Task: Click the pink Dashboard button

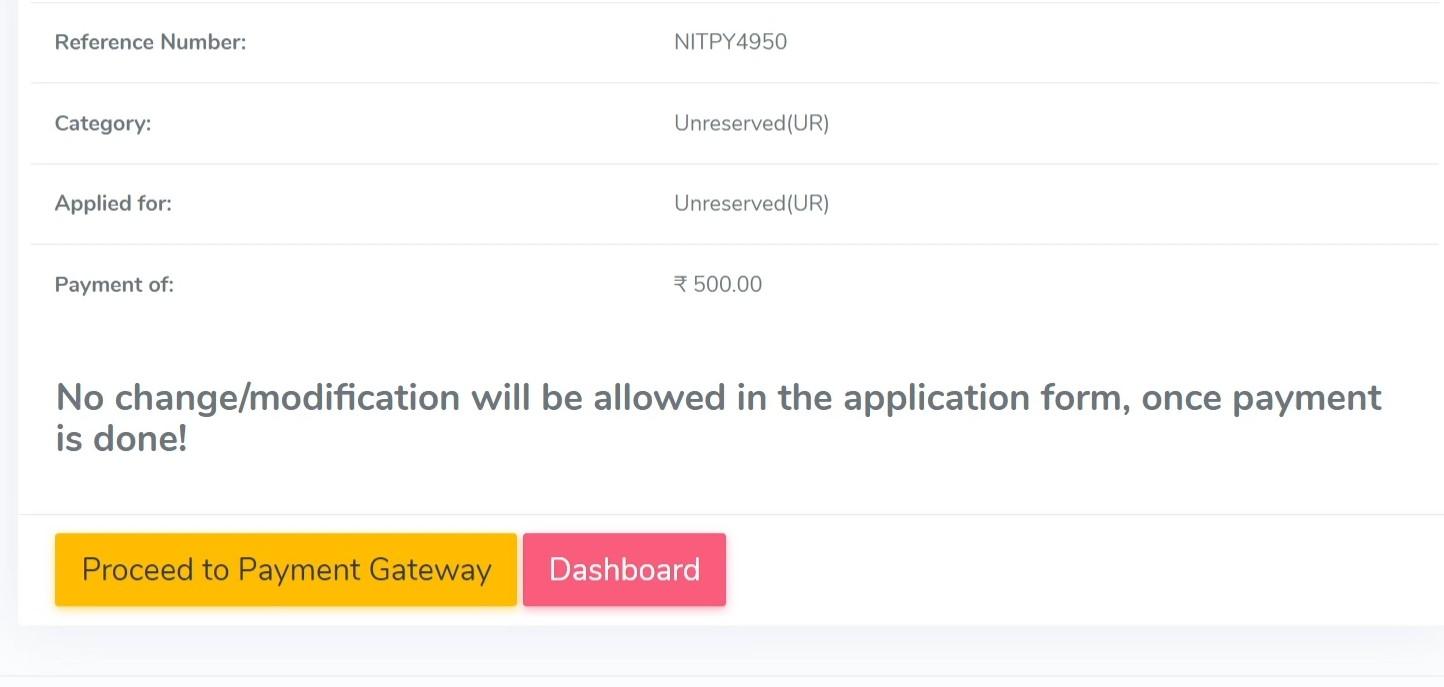Action: pyautogui.click(x=623, y=569)
